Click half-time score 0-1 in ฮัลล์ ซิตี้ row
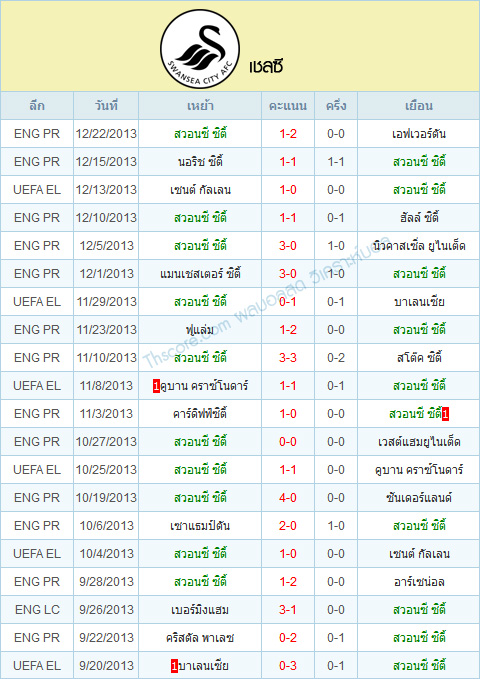Image resolution: width=480 pixels, height=679 pixels. coord(336,218)
